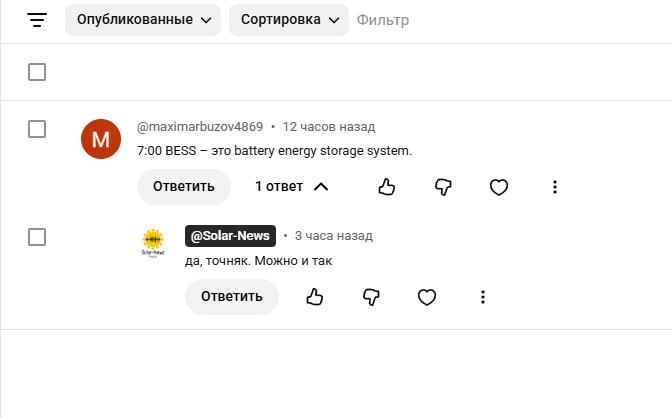
Task: Click Ответить under the BESS comment
Action: pos(184,187)
